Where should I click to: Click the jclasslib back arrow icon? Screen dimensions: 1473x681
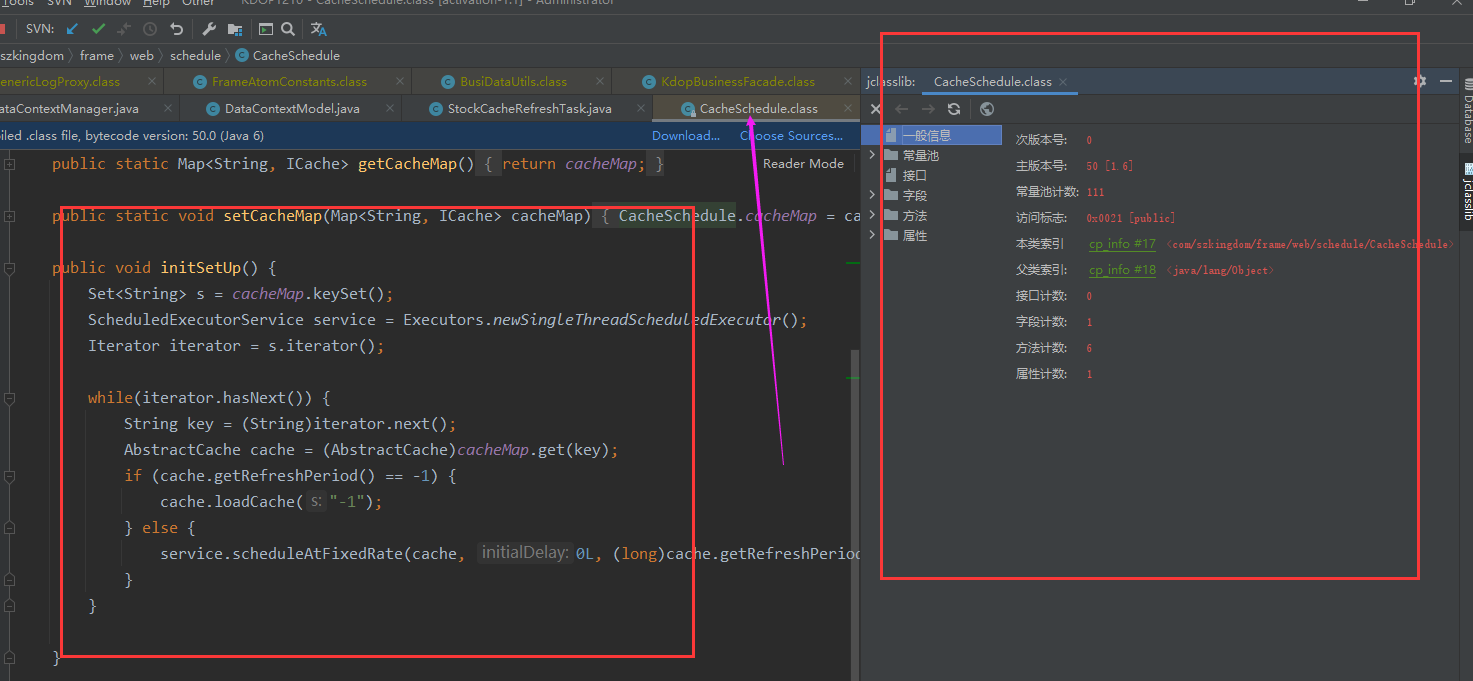pyautogui.click(x=902, y=109)
